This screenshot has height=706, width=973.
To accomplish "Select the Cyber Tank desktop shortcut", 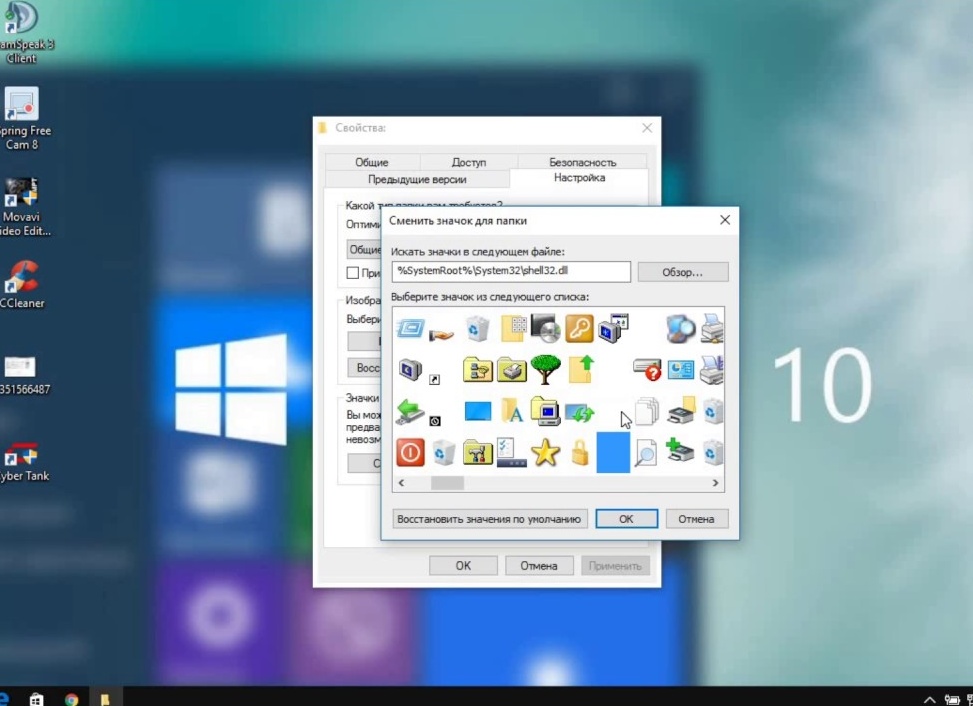I will pyautogui.click(x=22, y=462).
